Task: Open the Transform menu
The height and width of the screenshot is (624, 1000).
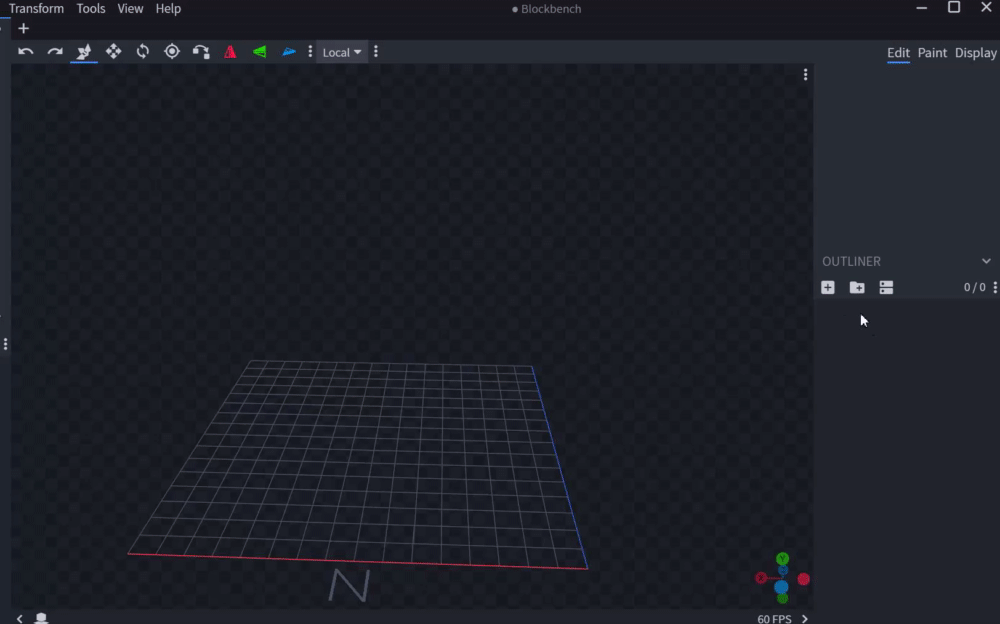Action: (36, 8)
